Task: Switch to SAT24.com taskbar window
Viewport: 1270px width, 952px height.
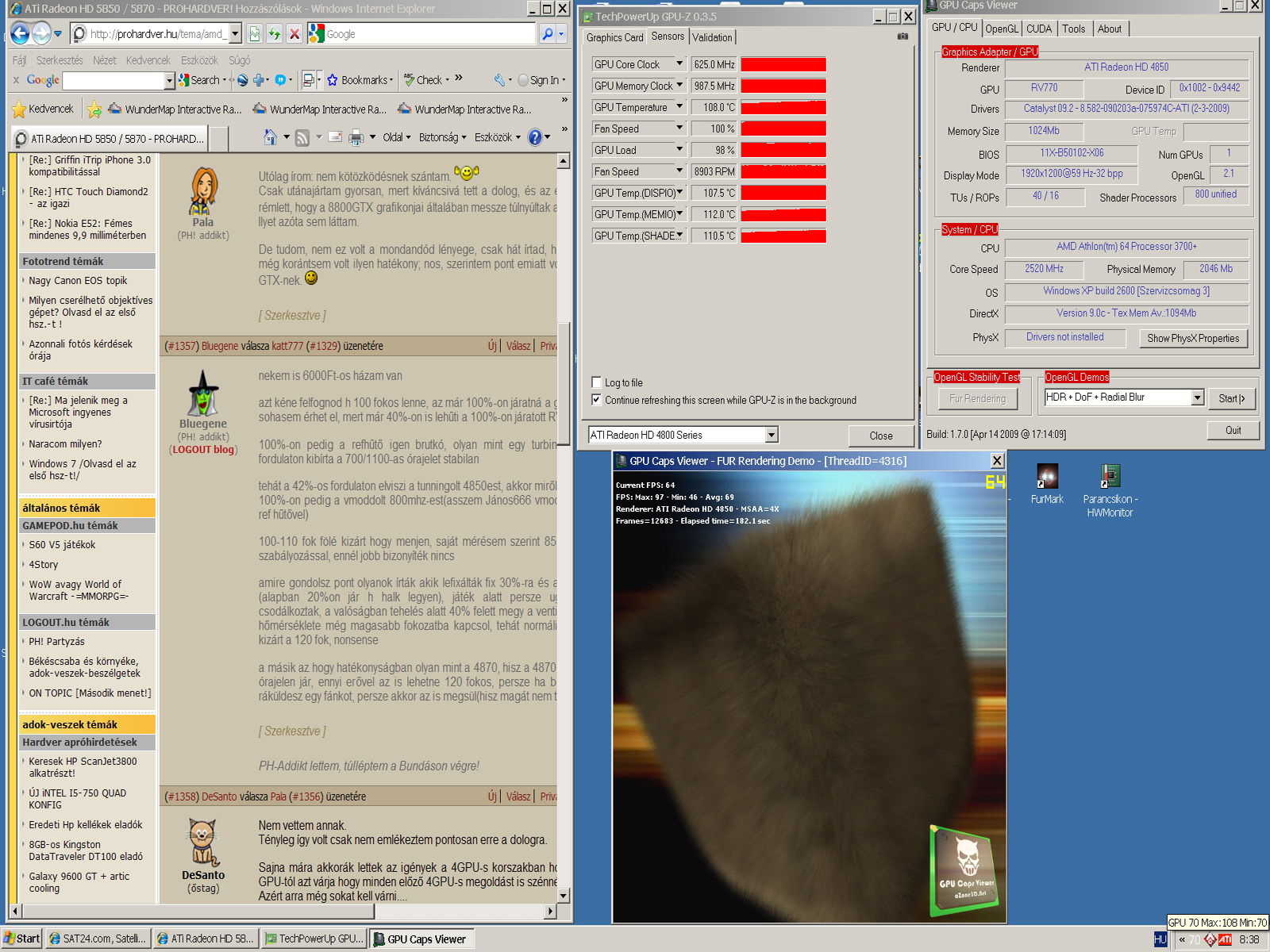Action: (98, 939)
